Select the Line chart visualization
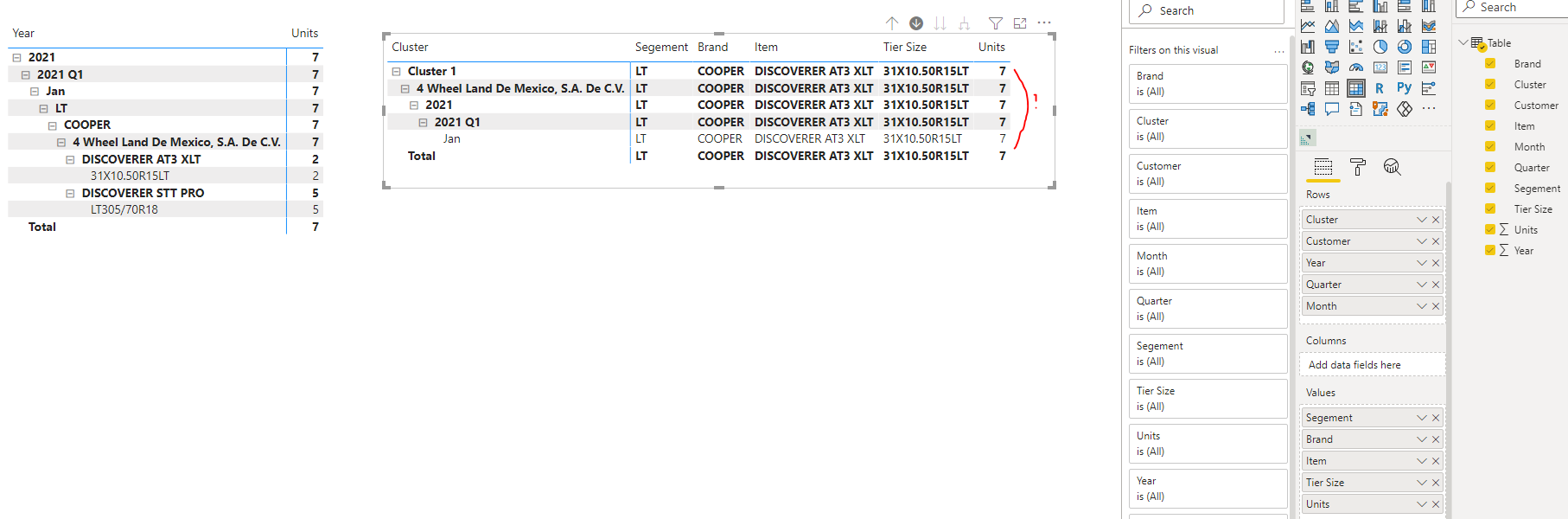 click(1308, 26)
